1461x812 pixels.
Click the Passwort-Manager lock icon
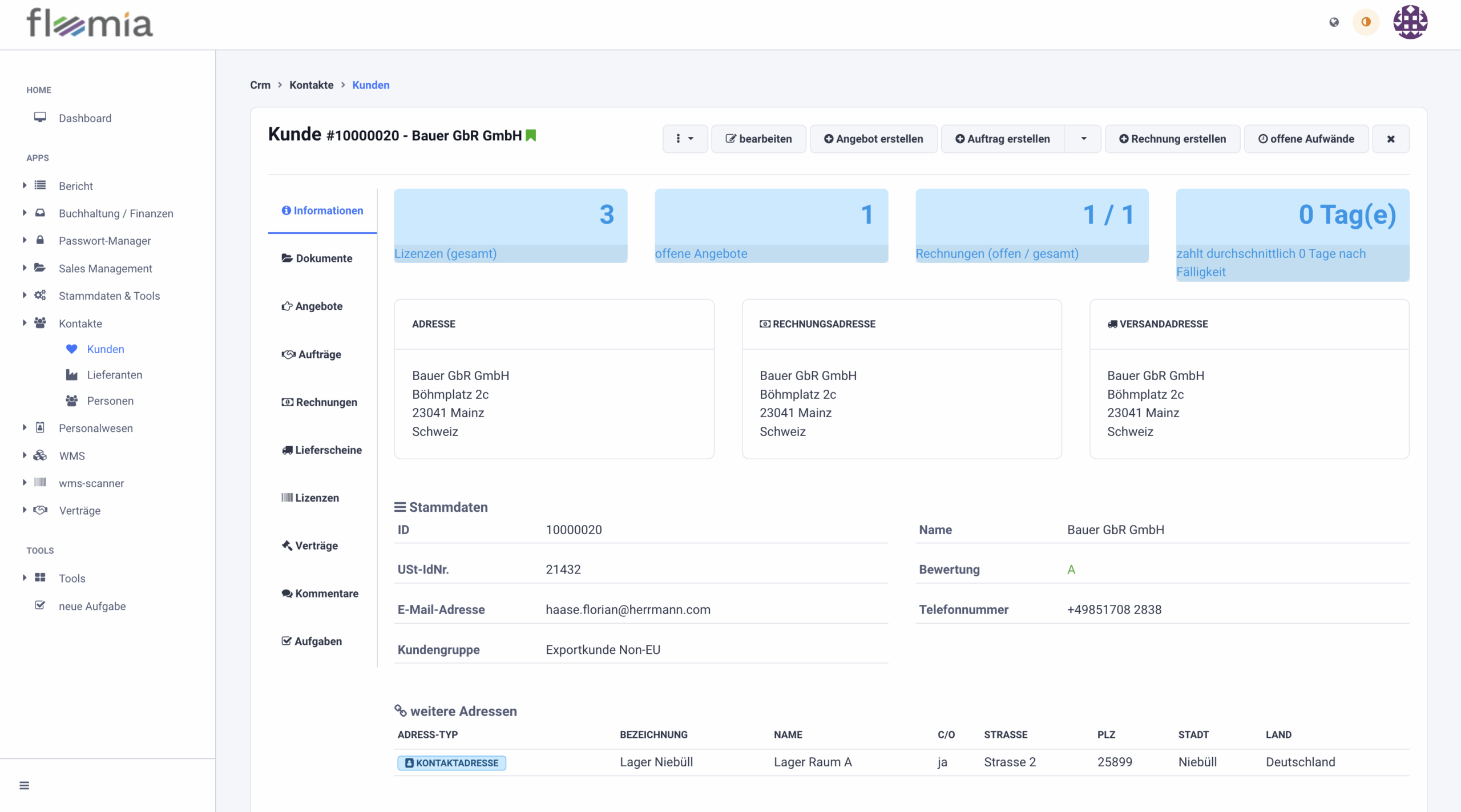40,240
